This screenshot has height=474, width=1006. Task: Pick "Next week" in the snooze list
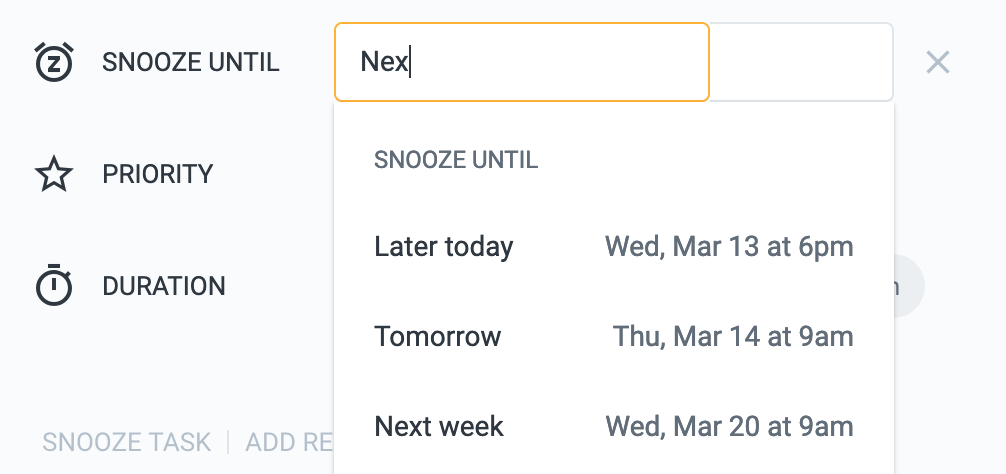point(439,427)
